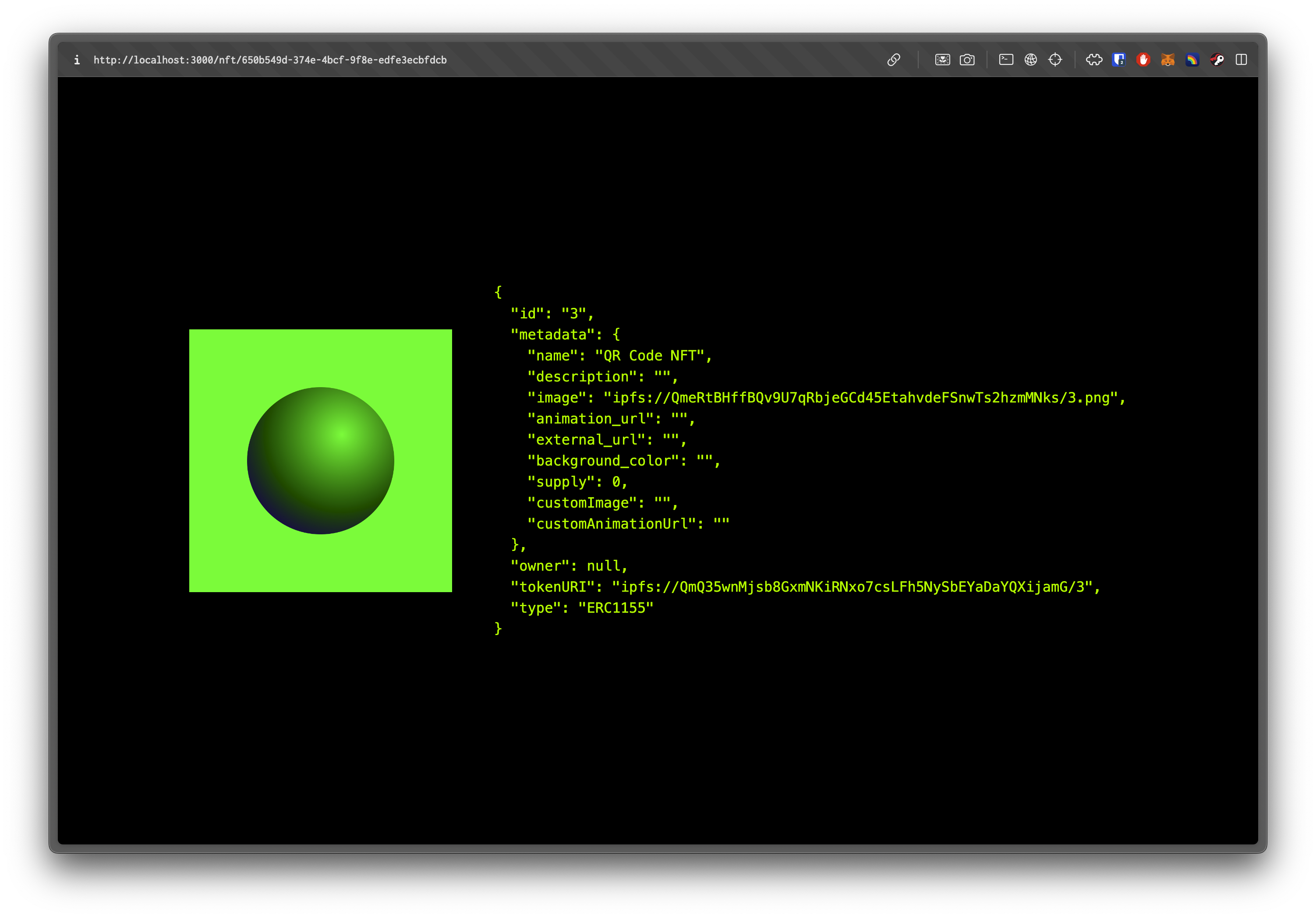
Task: Open the Rainbow wallet extension
Action: pyautogui.click(x=1192, y=60)
